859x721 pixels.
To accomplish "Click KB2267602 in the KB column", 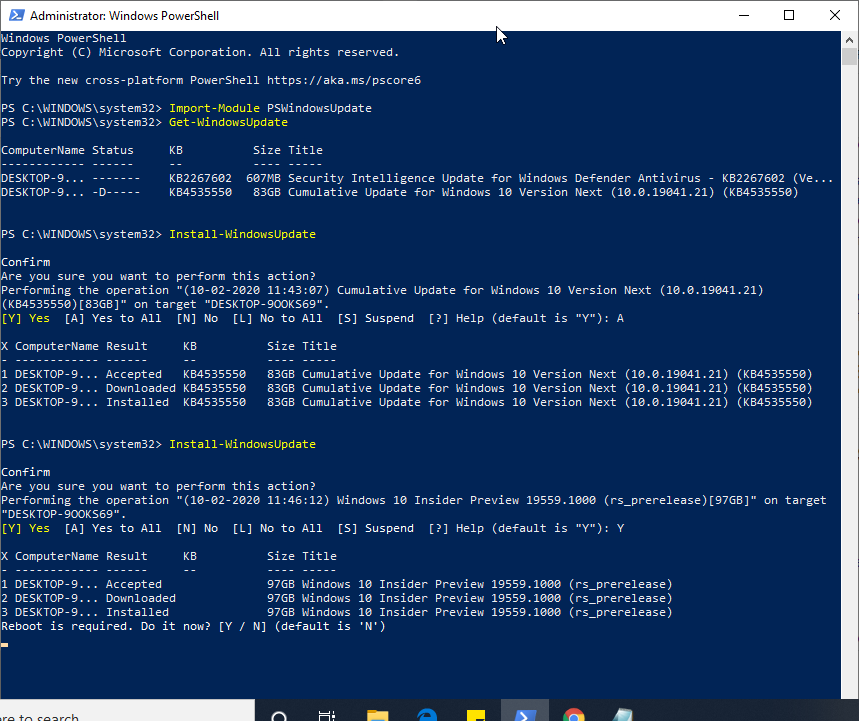I will point(200,178).
